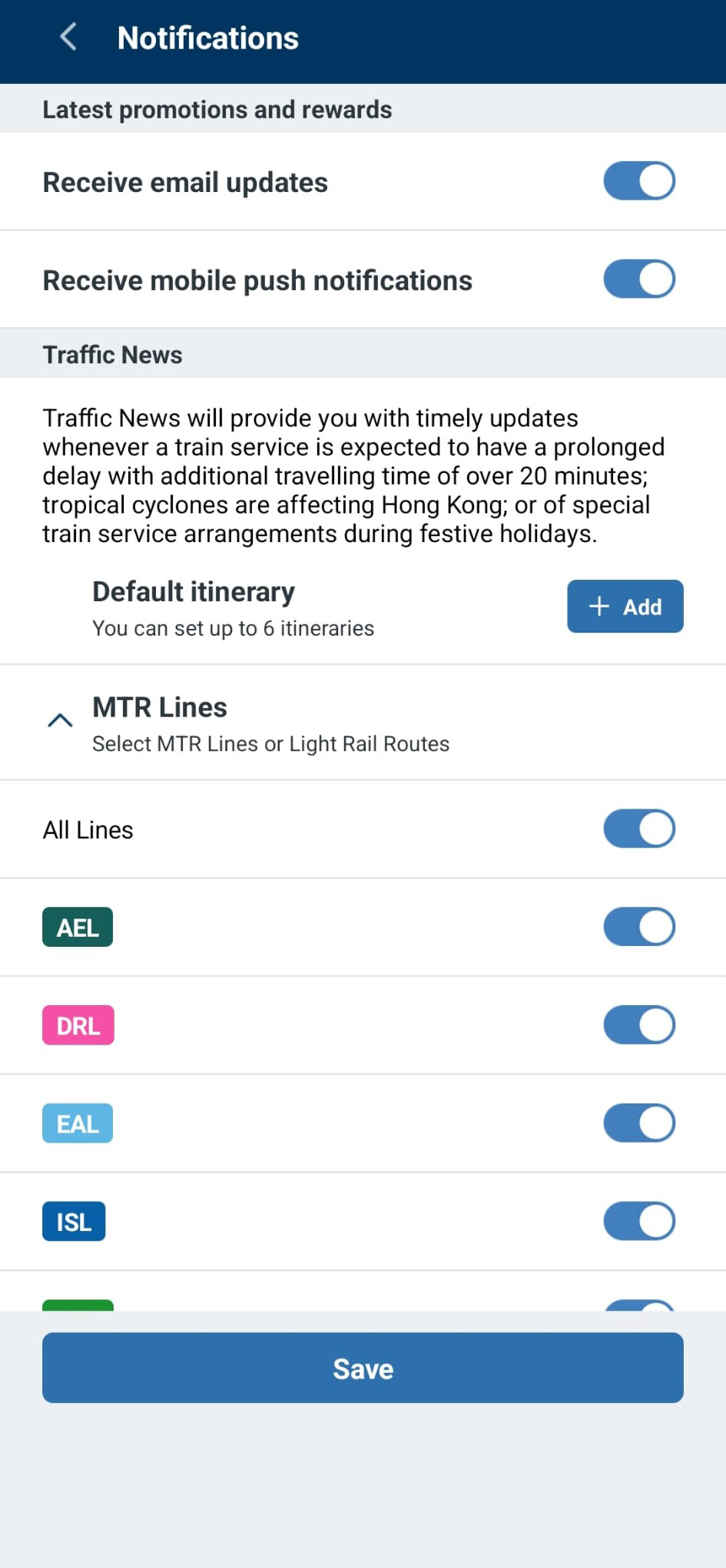Click the light blue EAL badge
The image size is (726, 1568).
coord(78,1123)
